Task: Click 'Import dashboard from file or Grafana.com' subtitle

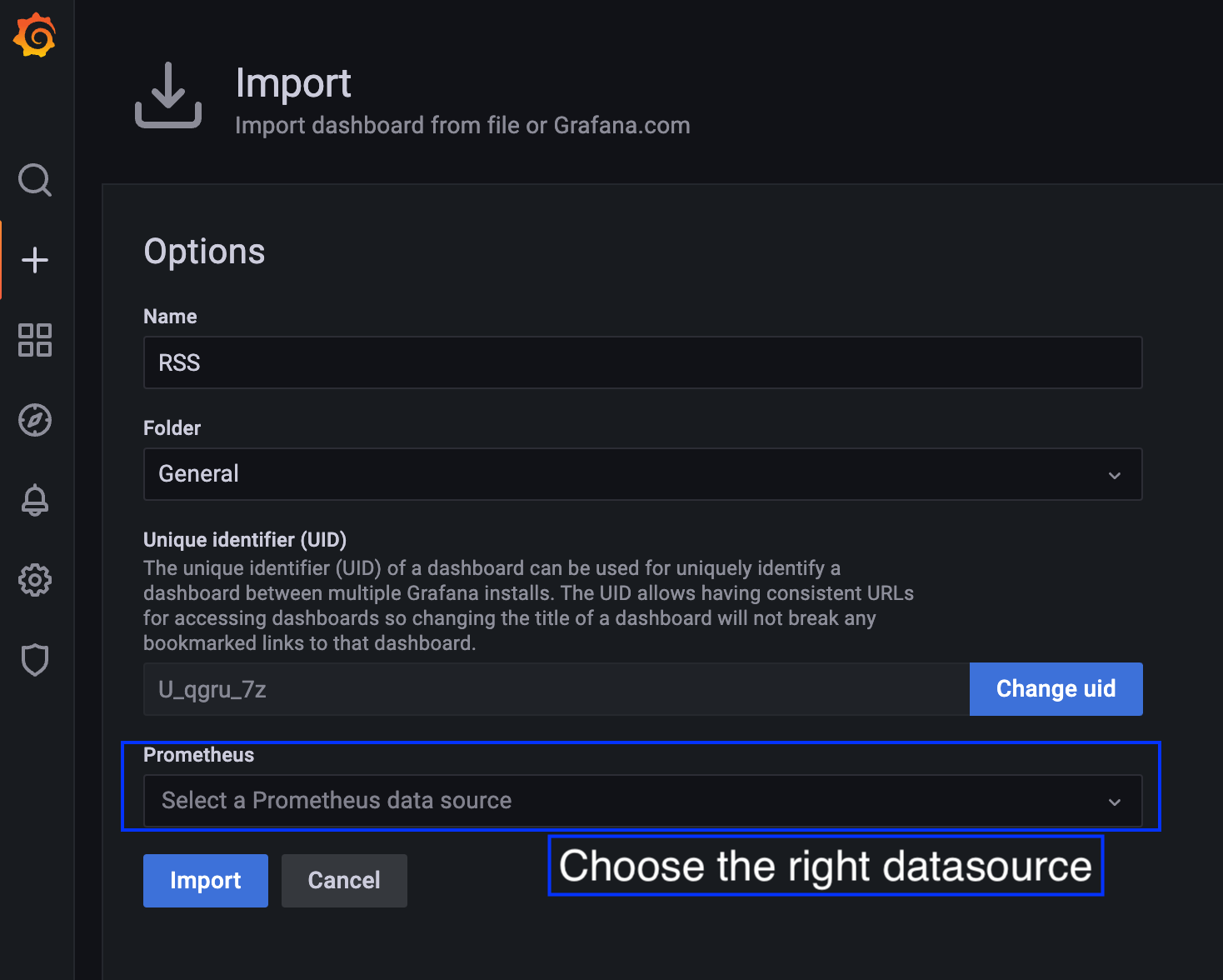Action: click(x=462, y=125)
